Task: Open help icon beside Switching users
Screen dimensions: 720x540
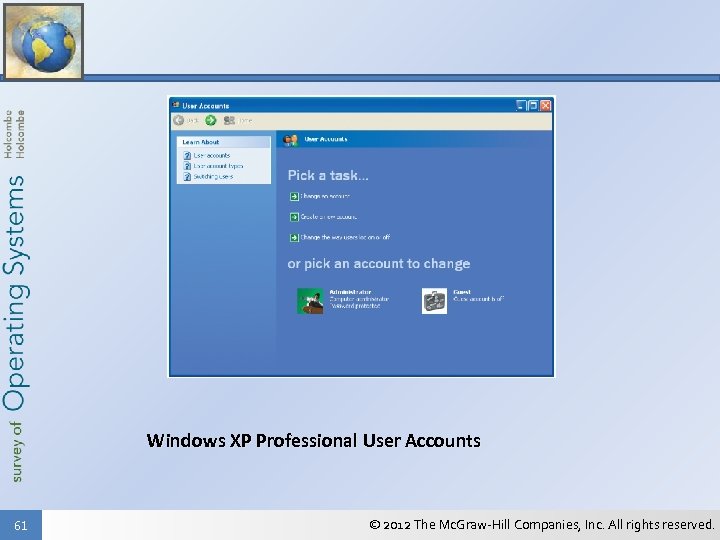Action: [x=187, y=177]
